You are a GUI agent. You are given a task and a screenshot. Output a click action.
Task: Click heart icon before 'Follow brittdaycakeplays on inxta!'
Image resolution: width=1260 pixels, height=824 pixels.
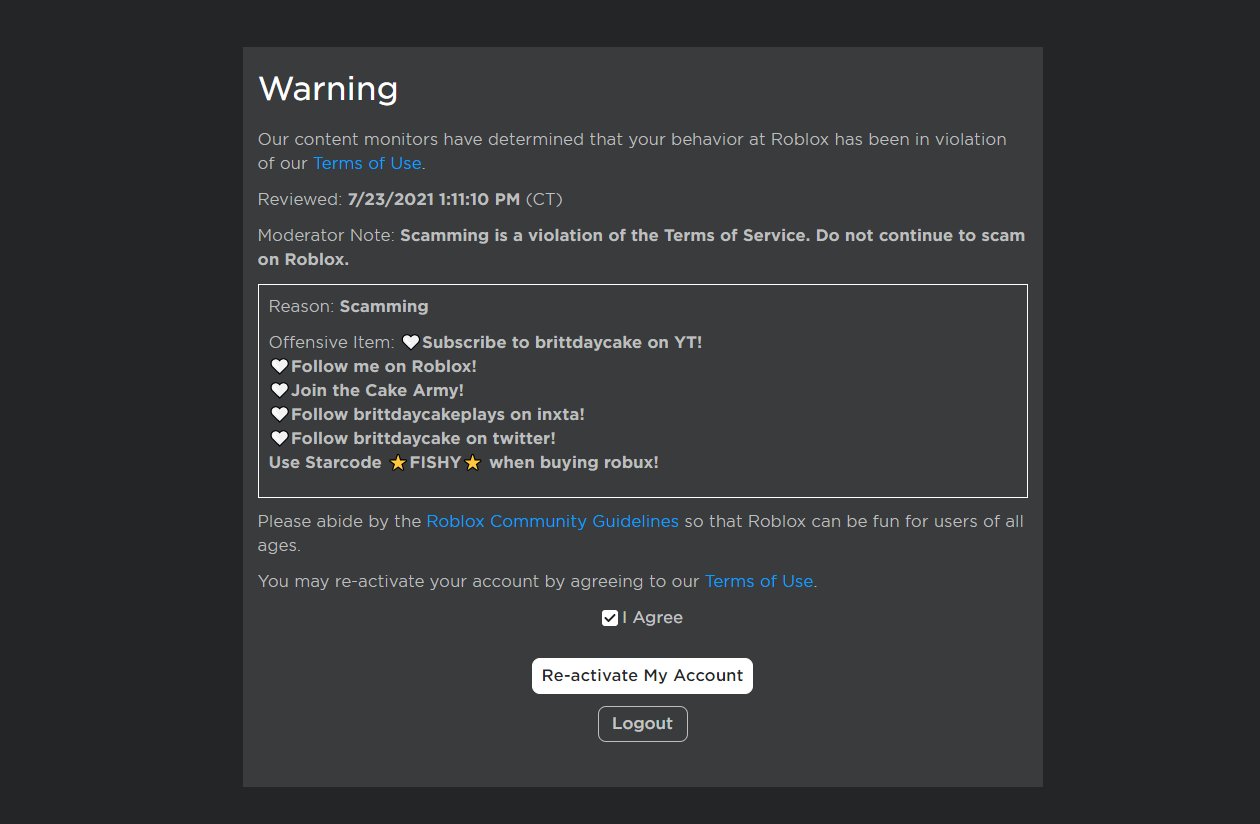click(x=279, y=414)
